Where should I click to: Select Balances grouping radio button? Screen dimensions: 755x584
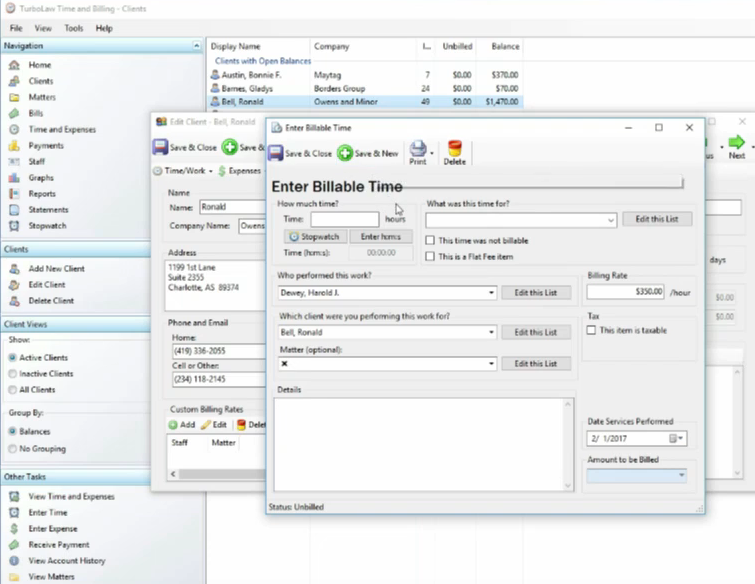pyautogui.click(x=13, y=431)
